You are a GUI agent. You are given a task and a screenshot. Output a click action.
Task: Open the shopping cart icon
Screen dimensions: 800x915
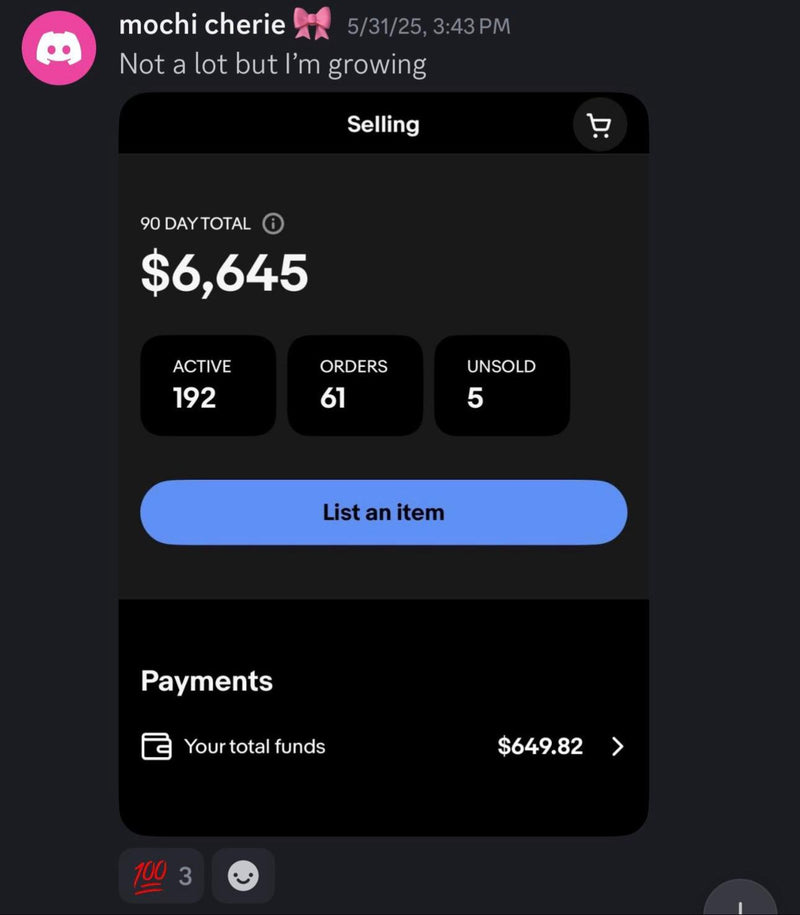pyautogui.click(x=599, y=126)
